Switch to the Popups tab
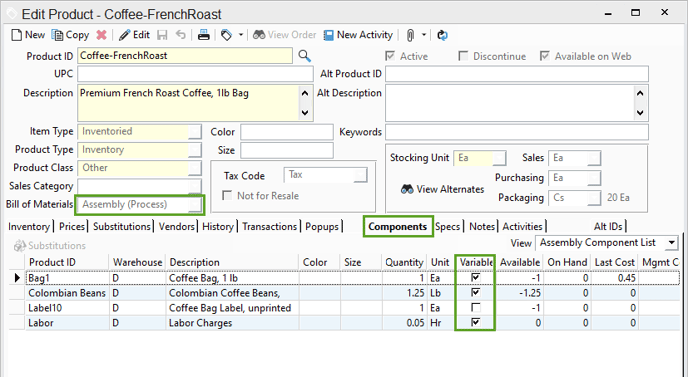688x377 pixels. 322,226
